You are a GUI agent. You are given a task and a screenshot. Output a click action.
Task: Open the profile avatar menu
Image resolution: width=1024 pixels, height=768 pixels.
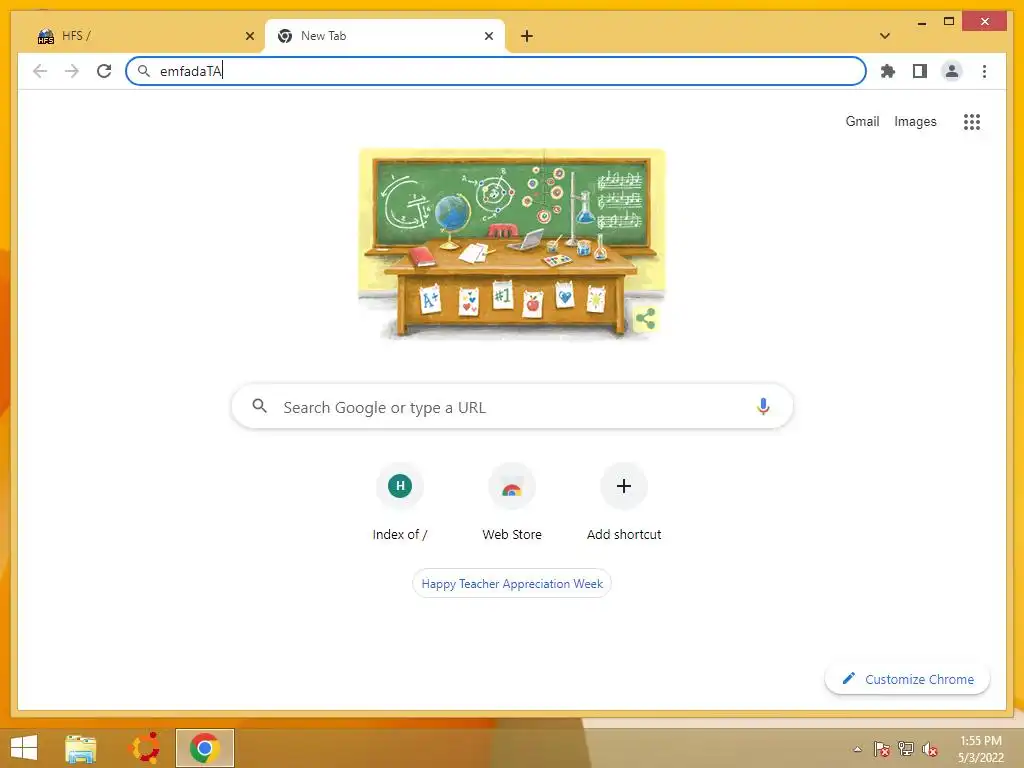(x=952, y=71)
